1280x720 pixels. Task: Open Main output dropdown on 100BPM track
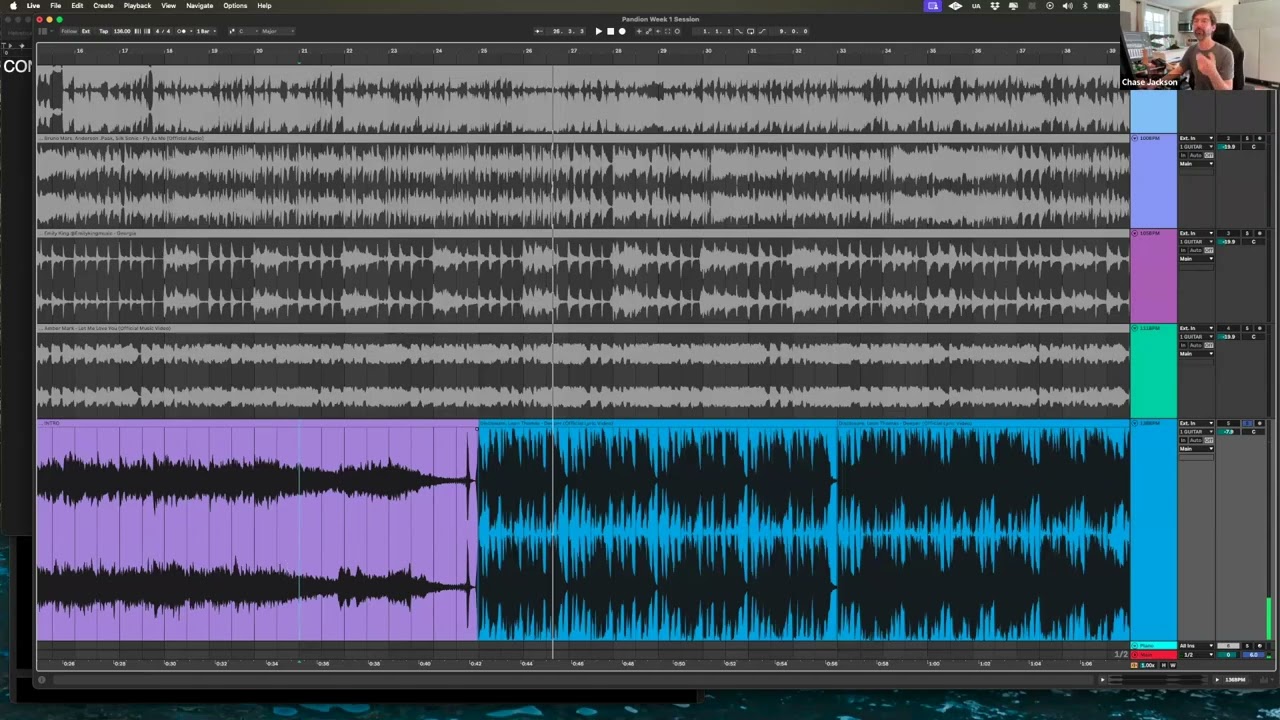coord(1196,164)
